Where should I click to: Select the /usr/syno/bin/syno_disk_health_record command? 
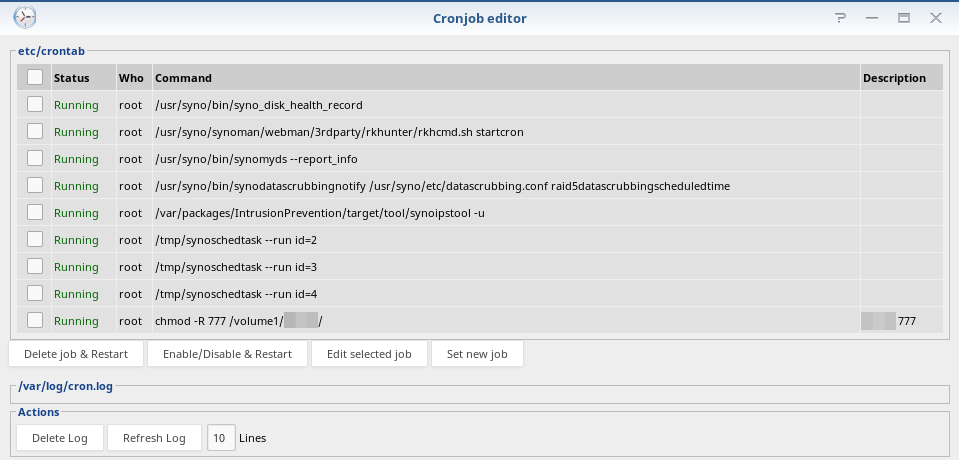click(259, 105)
